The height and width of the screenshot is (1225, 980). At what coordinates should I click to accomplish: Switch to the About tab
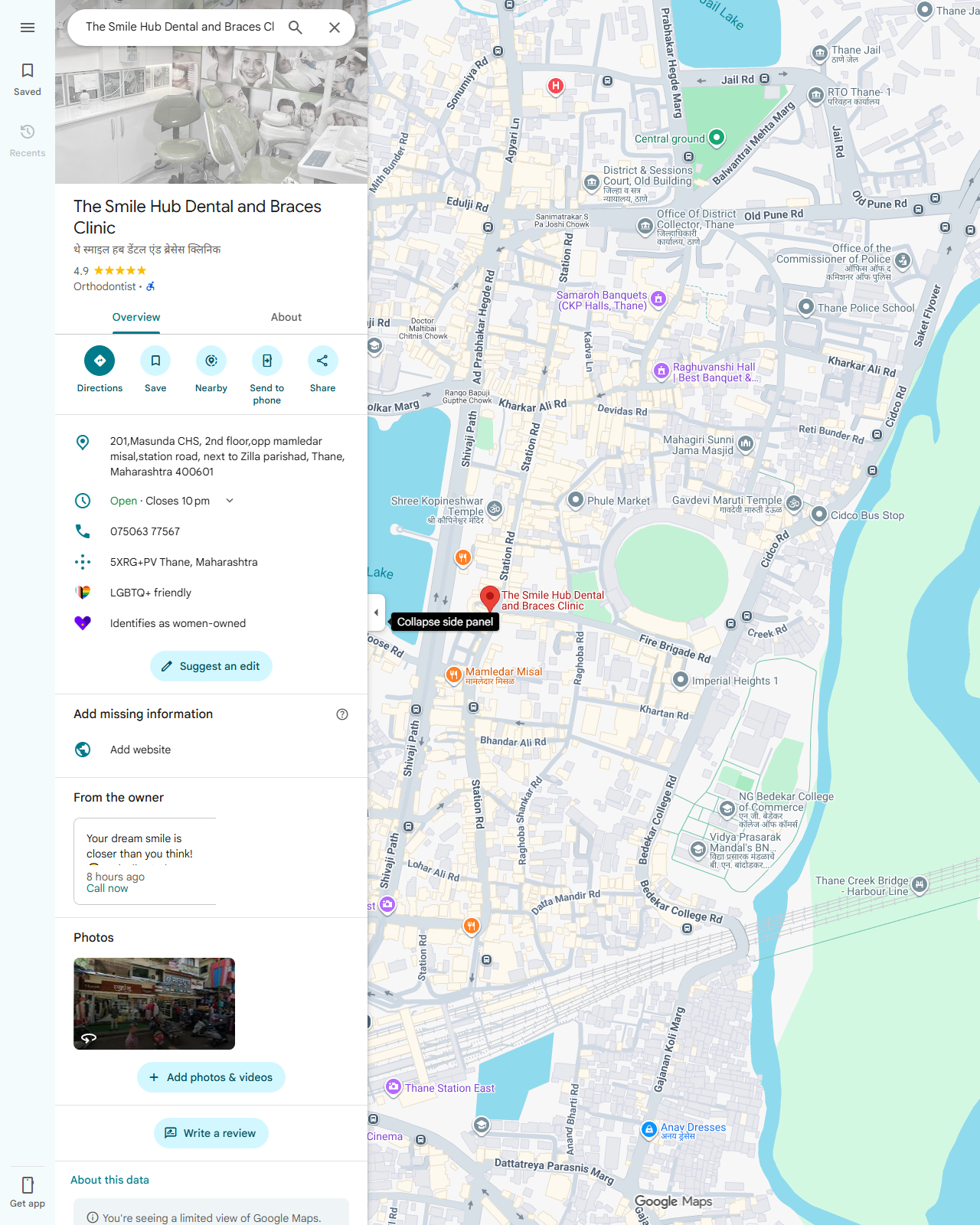[x=286, y=317]
